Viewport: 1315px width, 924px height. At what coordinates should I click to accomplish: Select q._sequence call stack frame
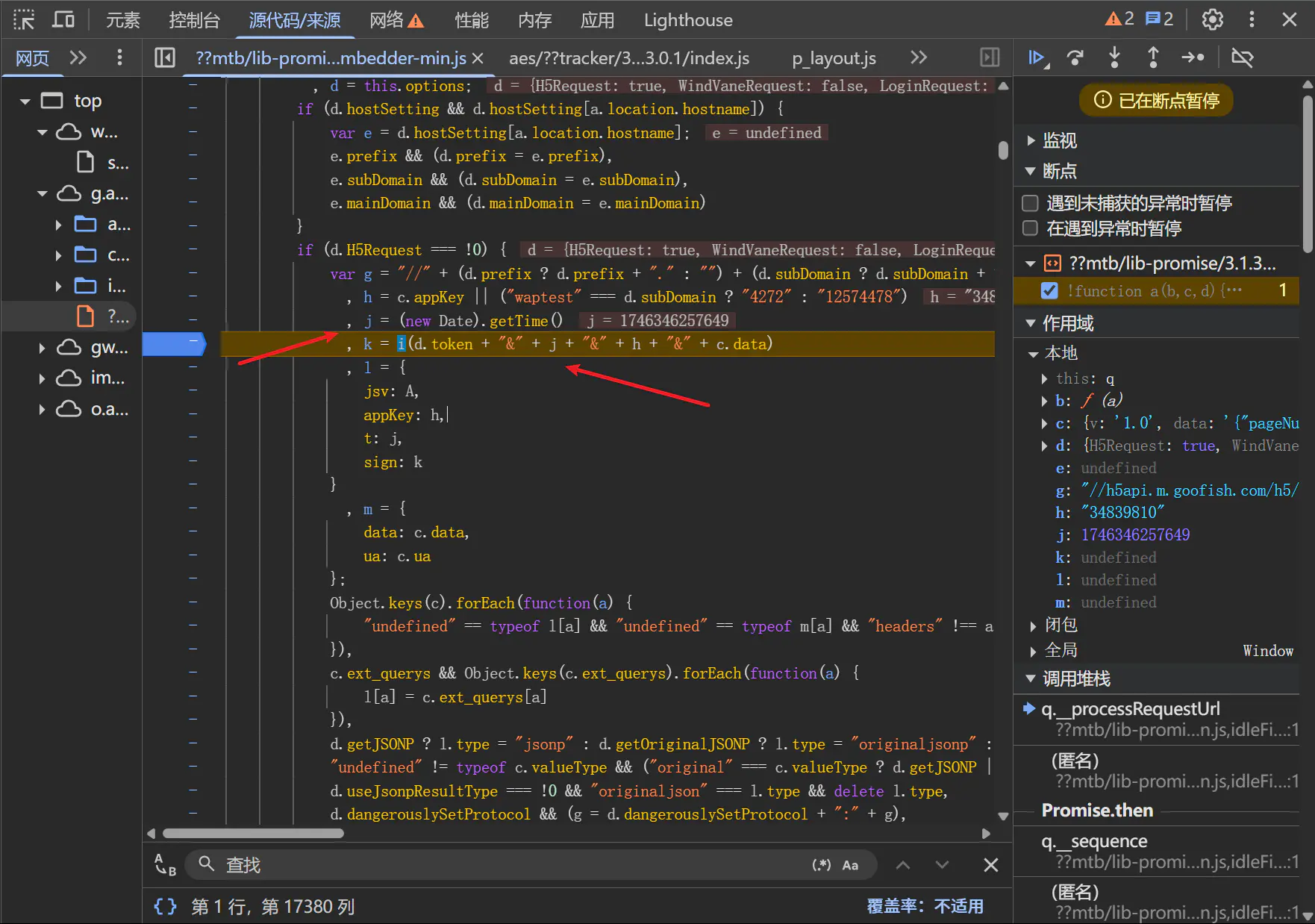(1094, 841)
